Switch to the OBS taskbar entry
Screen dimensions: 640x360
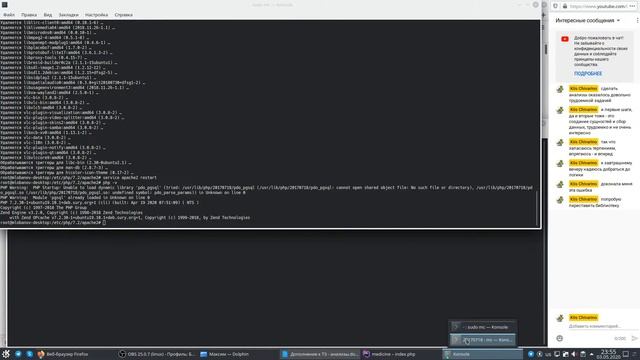[x=157, y=354]
